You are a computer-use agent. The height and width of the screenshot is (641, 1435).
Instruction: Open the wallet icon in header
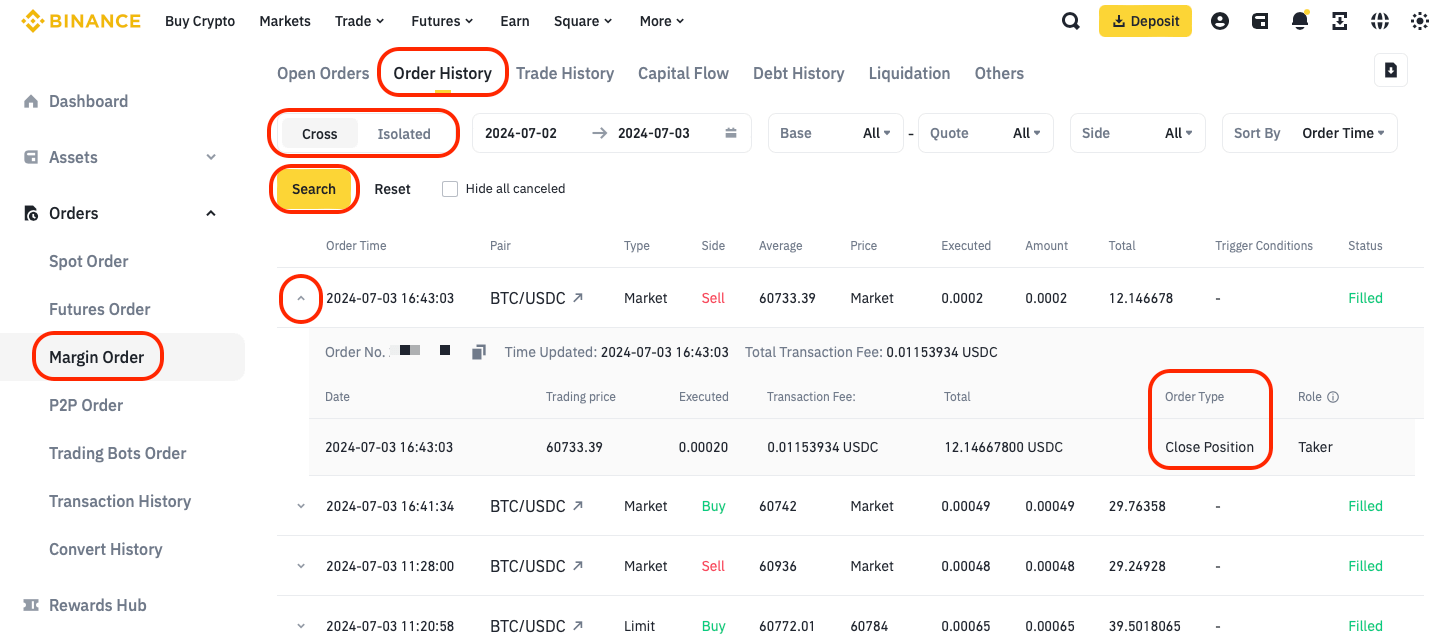click(x=1260, y=21)
